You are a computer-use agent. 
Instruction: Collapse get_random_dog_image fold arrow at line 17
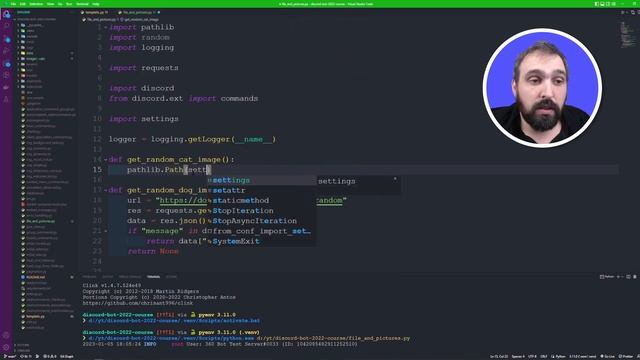point(106,190)
